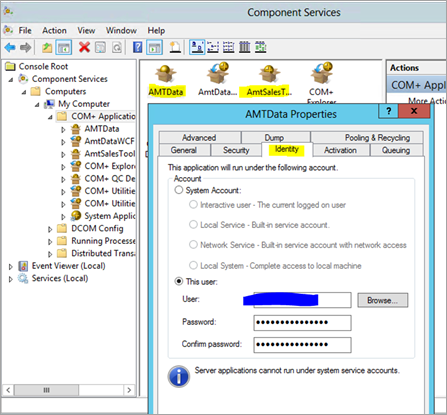Switch to Small Icons view

(213, 47)
